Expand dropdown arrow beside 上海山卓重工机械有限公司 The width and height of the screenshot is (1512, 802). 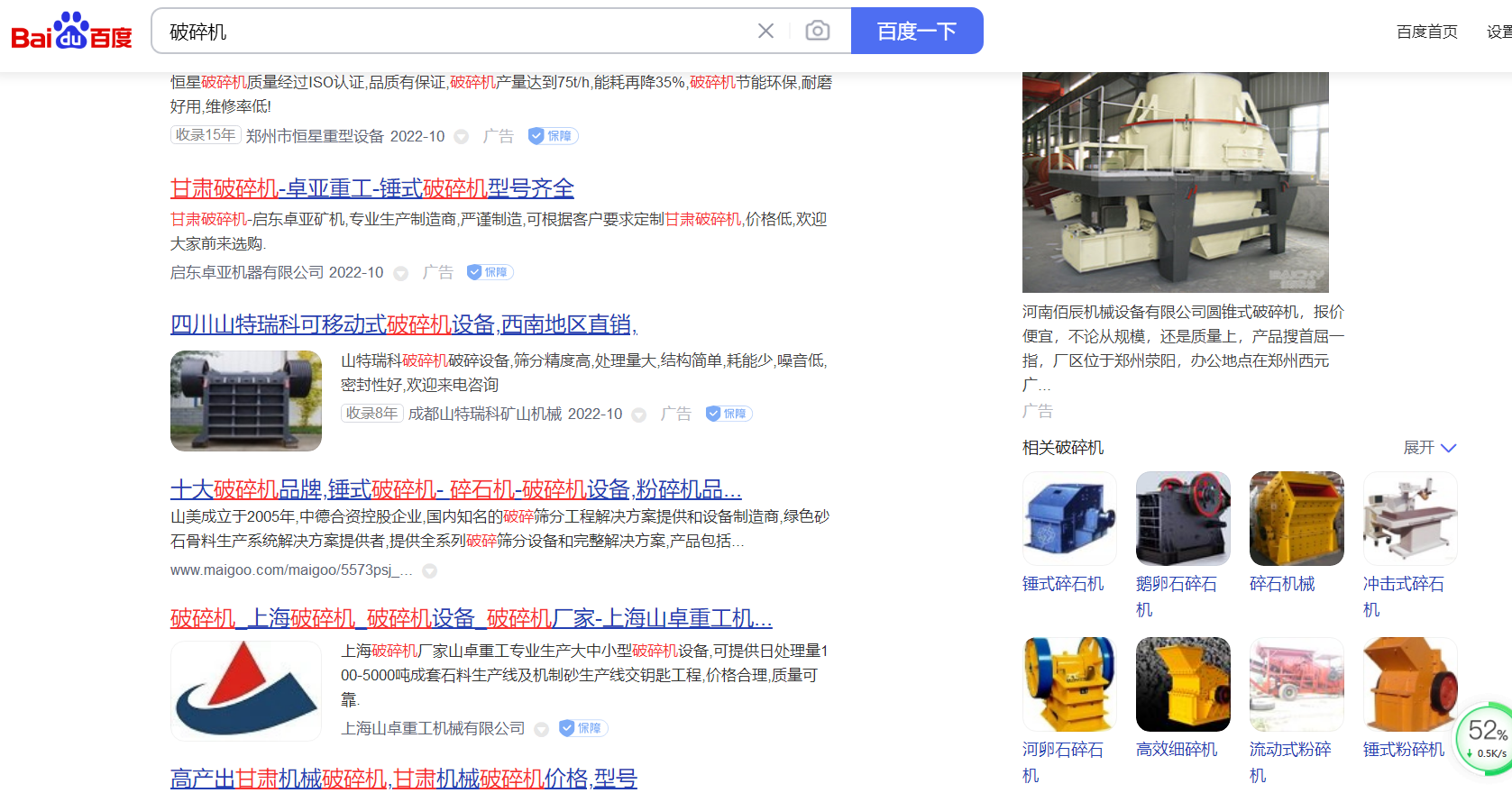541,729
